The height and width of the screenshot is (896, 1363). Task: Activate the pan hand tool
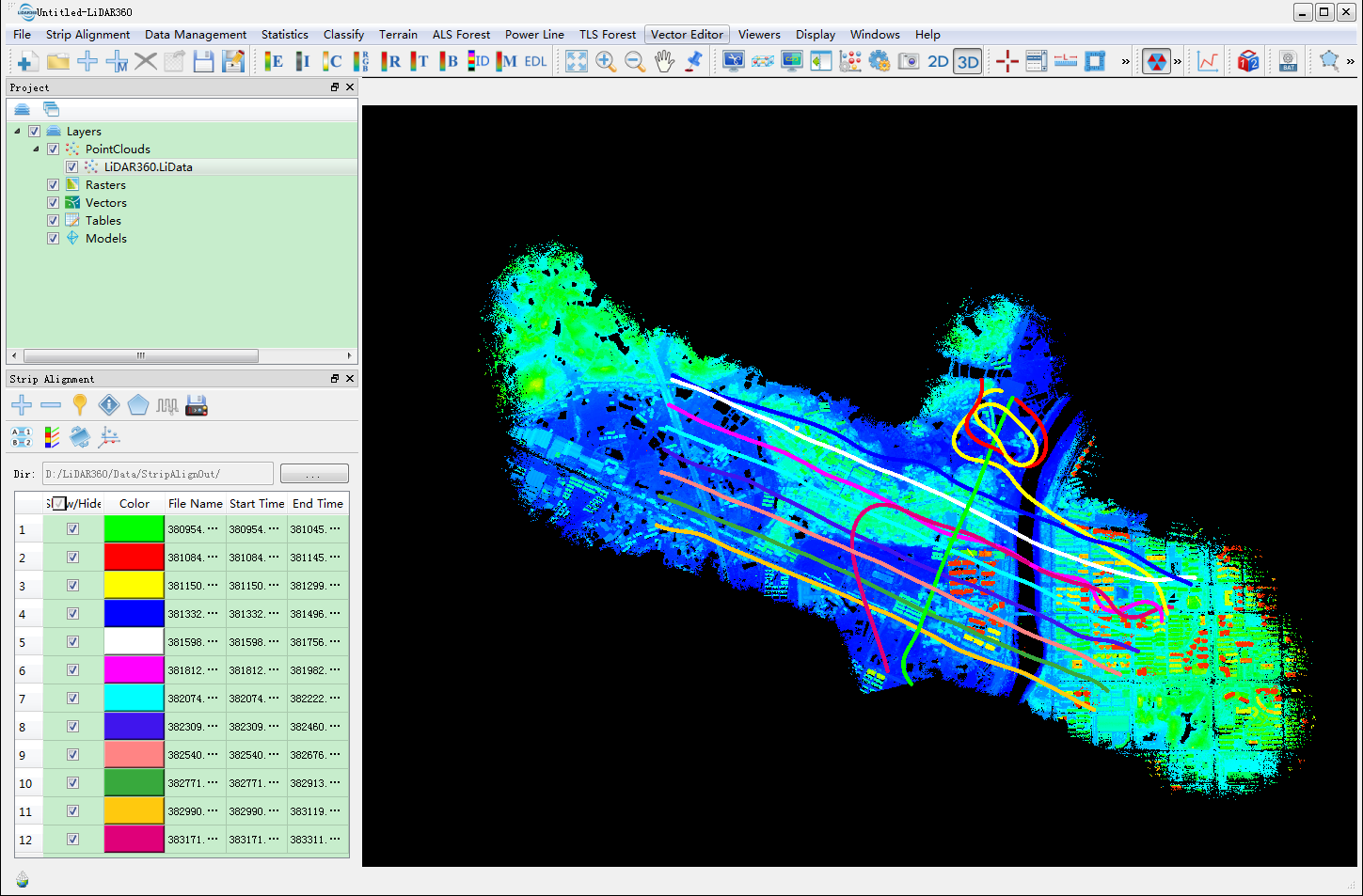(664, 62)
